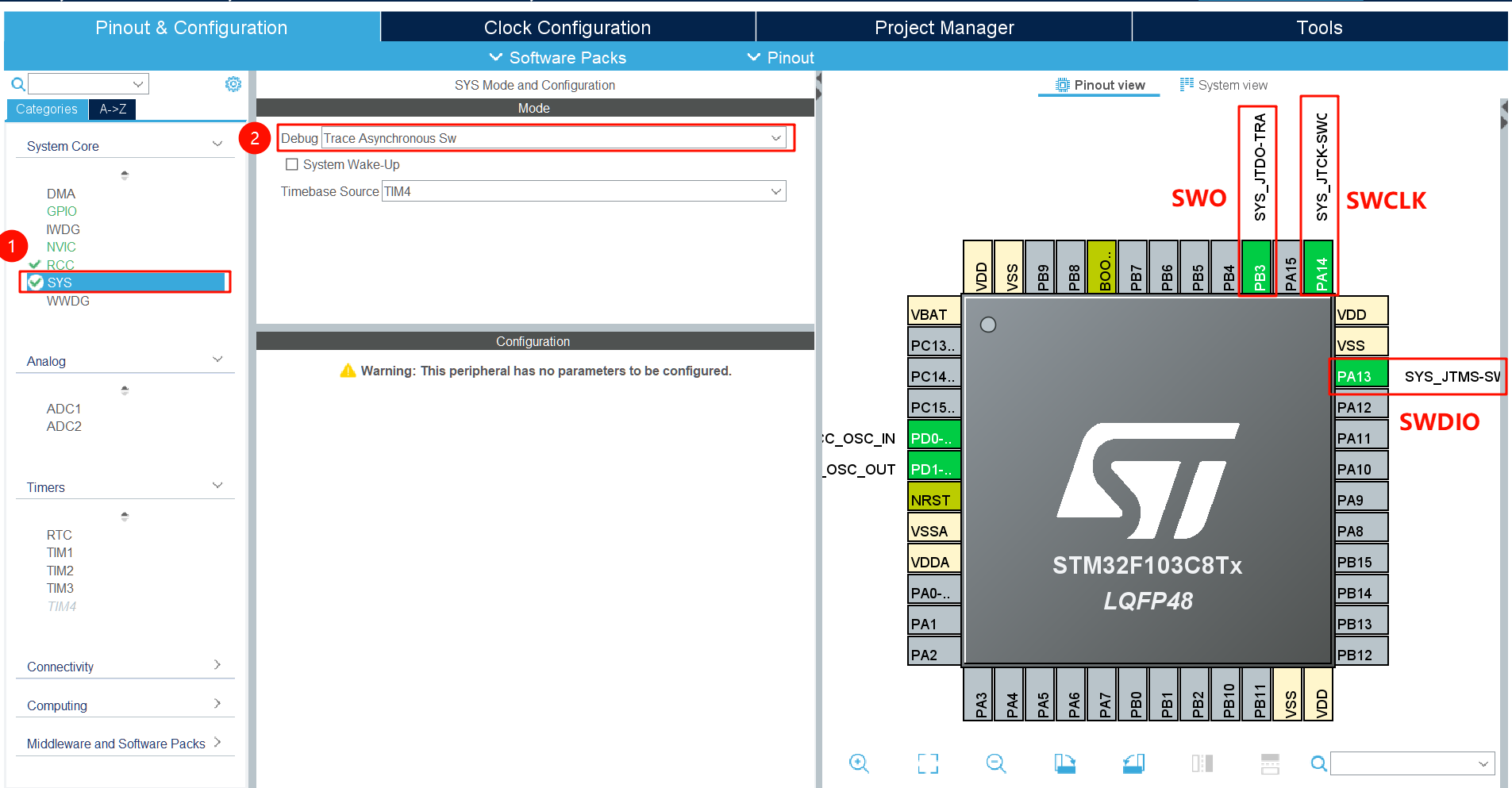The image size is (1512, 788).
Task: Collapse the System Core section
Action: pyautogui.click(x=217, y=144)
